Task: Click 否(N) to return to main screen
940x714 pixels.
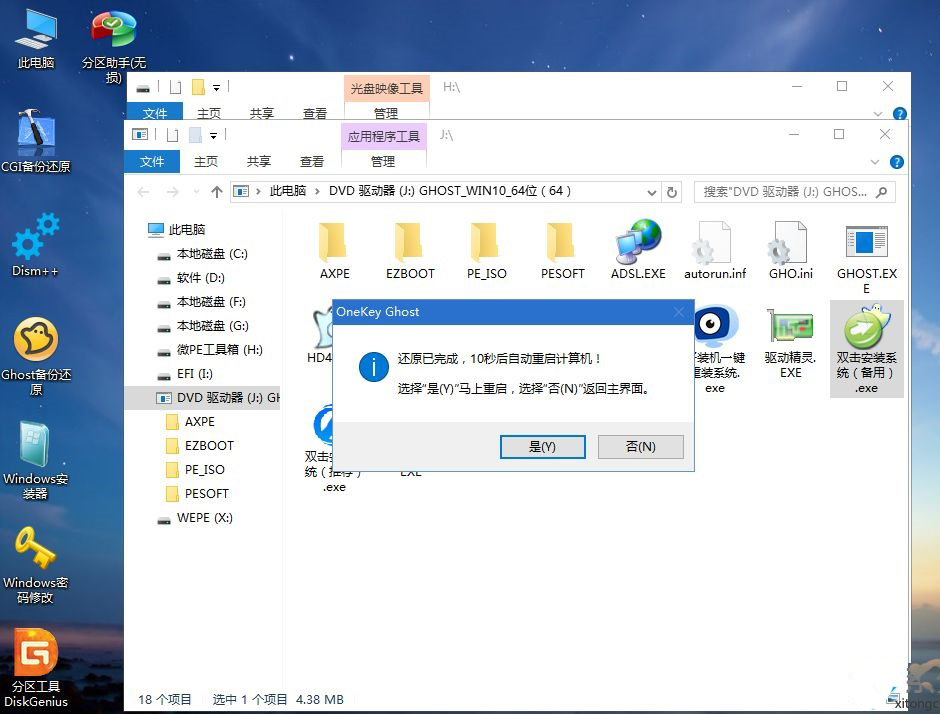Action: pyautogui.click(x=640, y=447)
